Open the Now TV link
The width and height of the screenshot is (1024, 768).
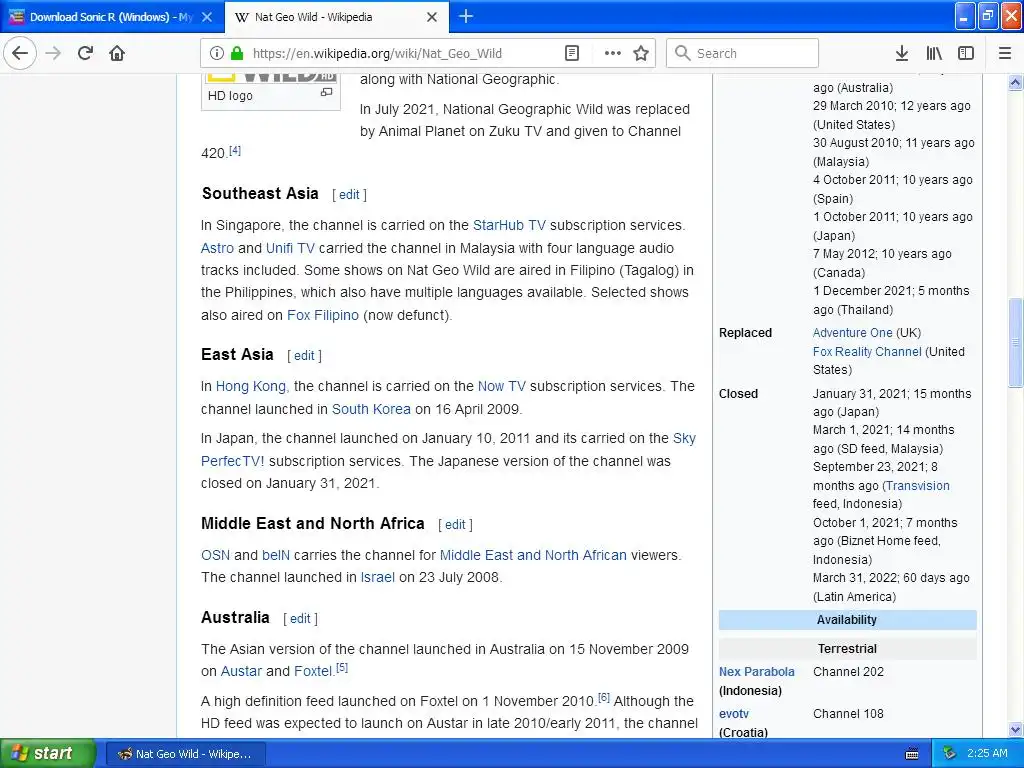[x=502, y=387]
